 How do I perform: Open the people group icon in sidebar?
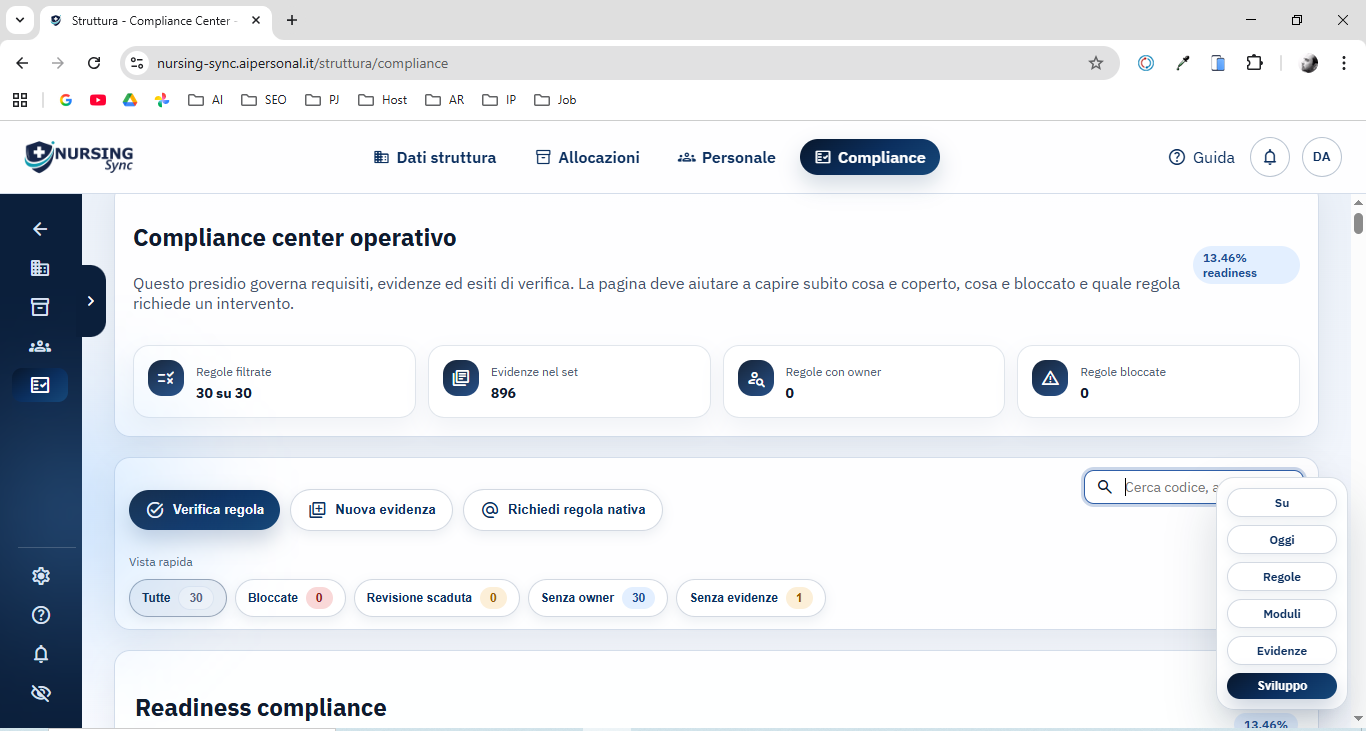(x=40, y=346)
